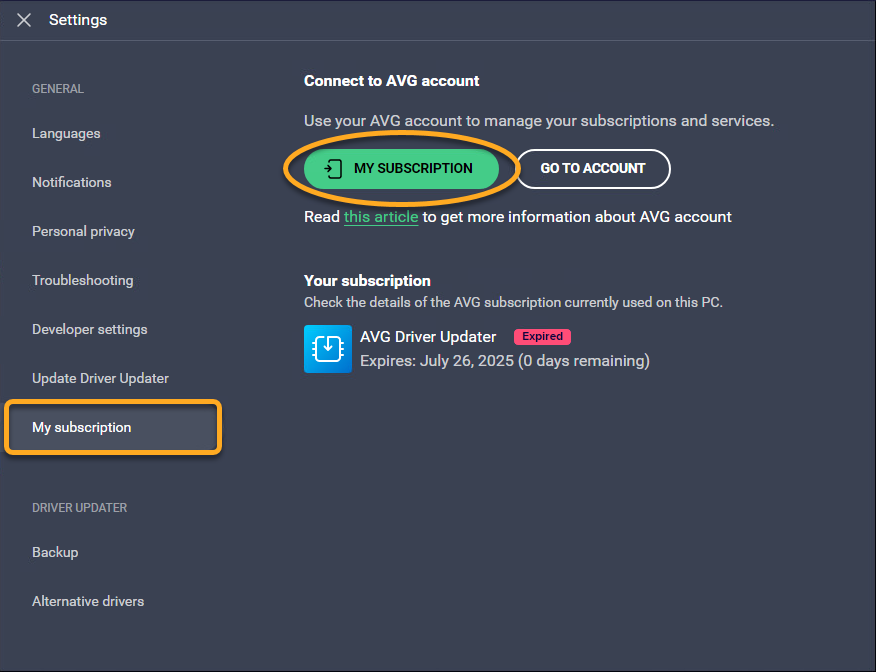Click the Settings title in header
The width and height of the screenshot is (876, 672).
click(78, 20)
